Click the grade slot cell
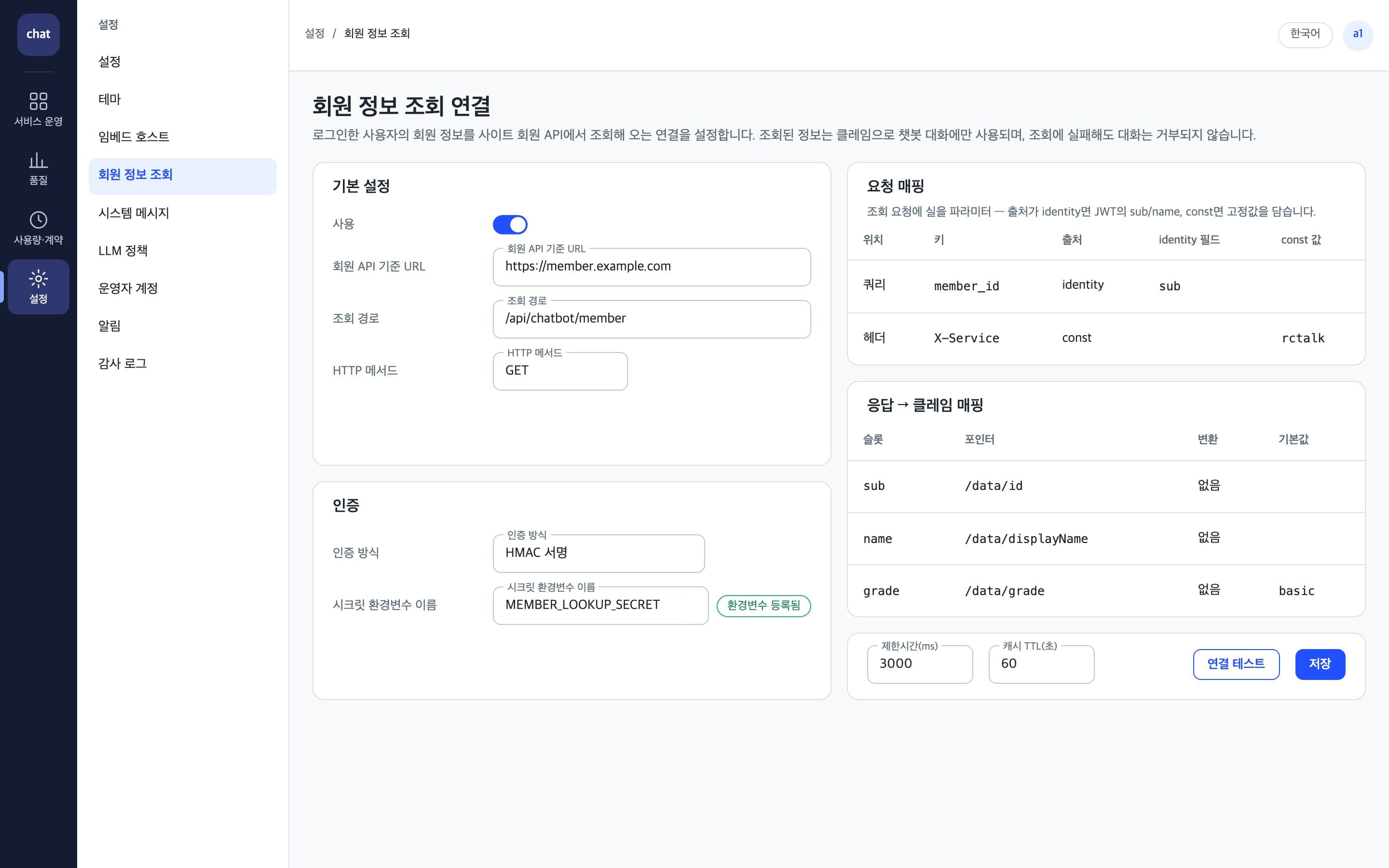1389x868 pixels. [x=881, y=591]
